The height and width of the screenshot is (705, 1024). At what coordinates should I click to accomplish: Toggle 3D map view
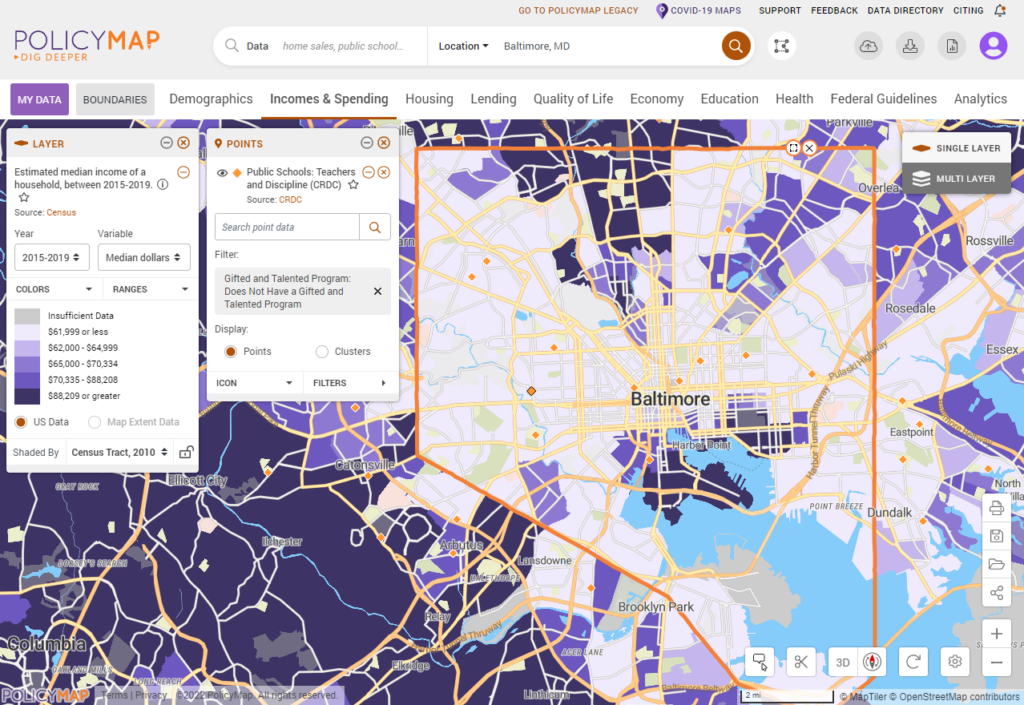tap(843, 663)
